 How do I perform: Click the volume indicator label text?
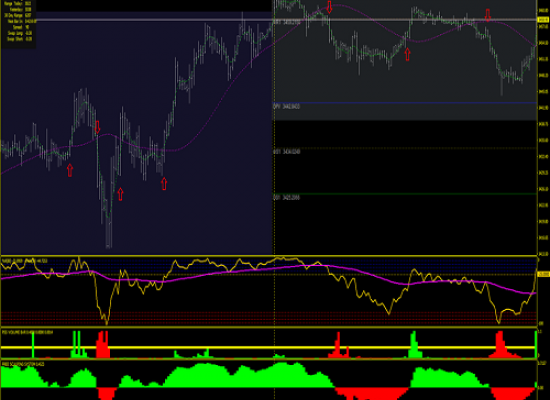(x=27, y=332)
